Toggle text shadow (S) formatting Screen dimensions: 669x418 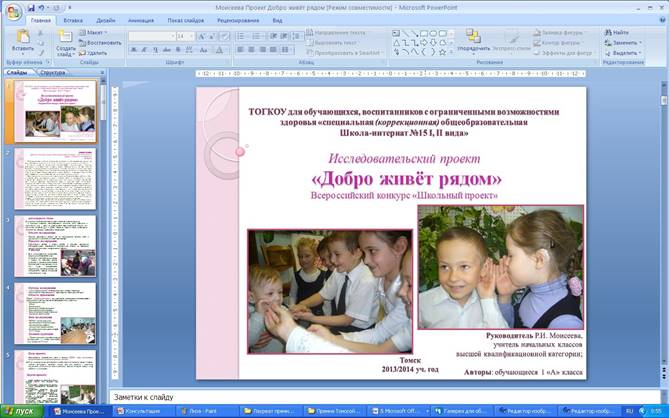[x=178, y=50]
